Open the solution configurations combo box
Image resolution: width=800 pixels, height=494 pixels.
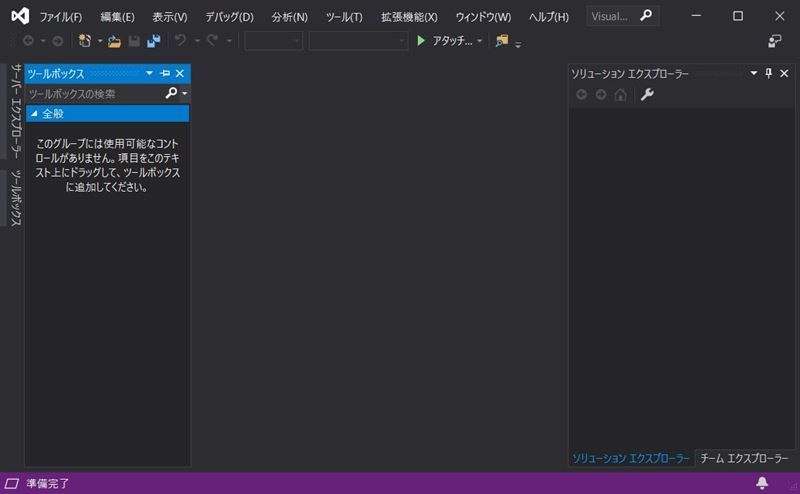tap(273, 41)
